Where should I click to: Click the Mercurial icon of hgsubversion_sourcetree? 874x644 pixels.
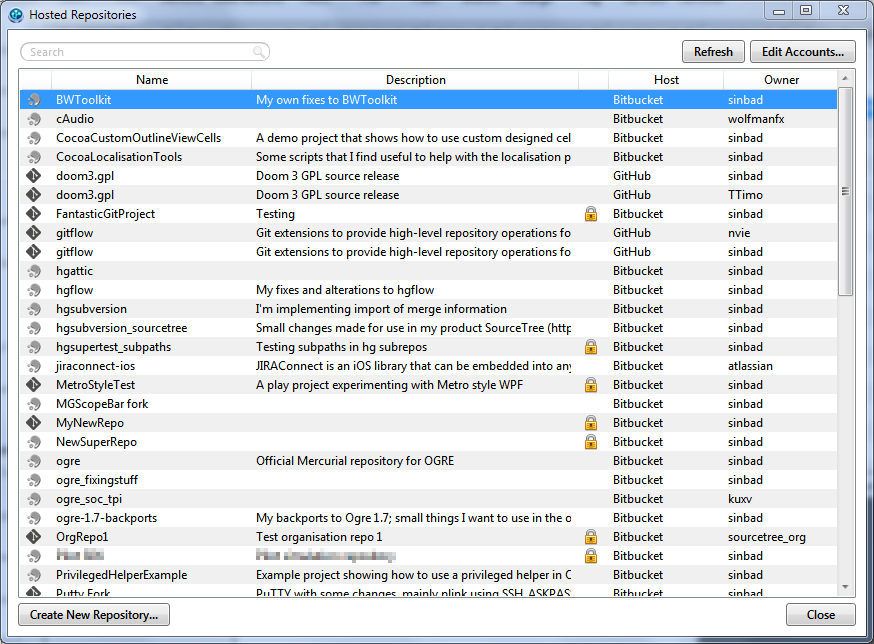[34, 328]
